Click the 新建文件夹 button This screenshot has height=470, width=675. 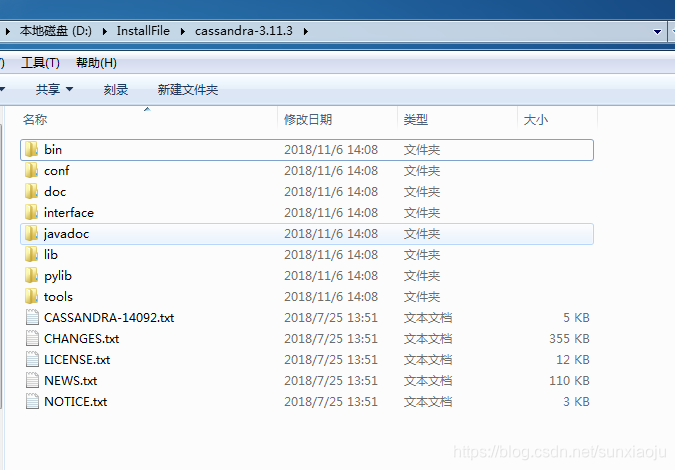click(x=188, y=90)
